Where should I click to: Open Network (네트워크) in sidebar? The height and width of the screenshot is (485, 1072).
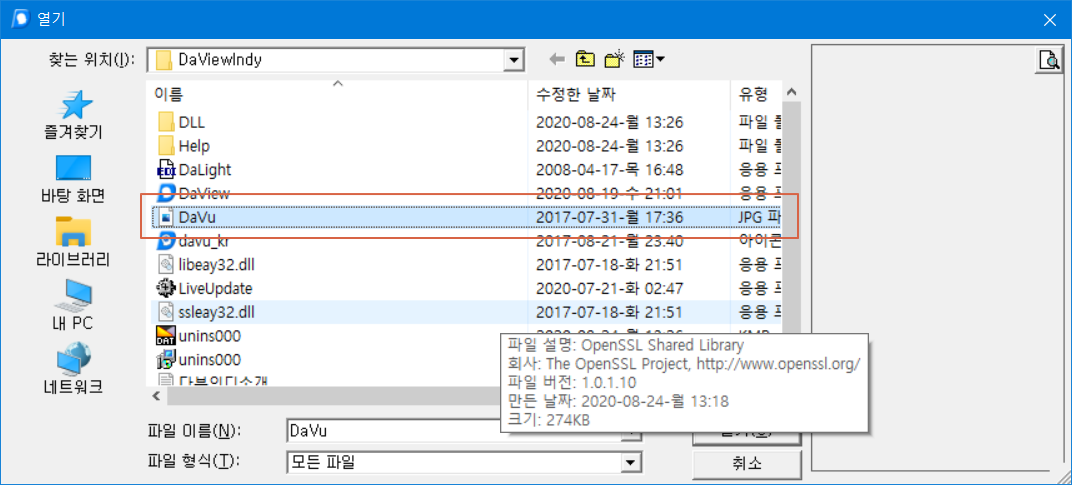[72, 369]
